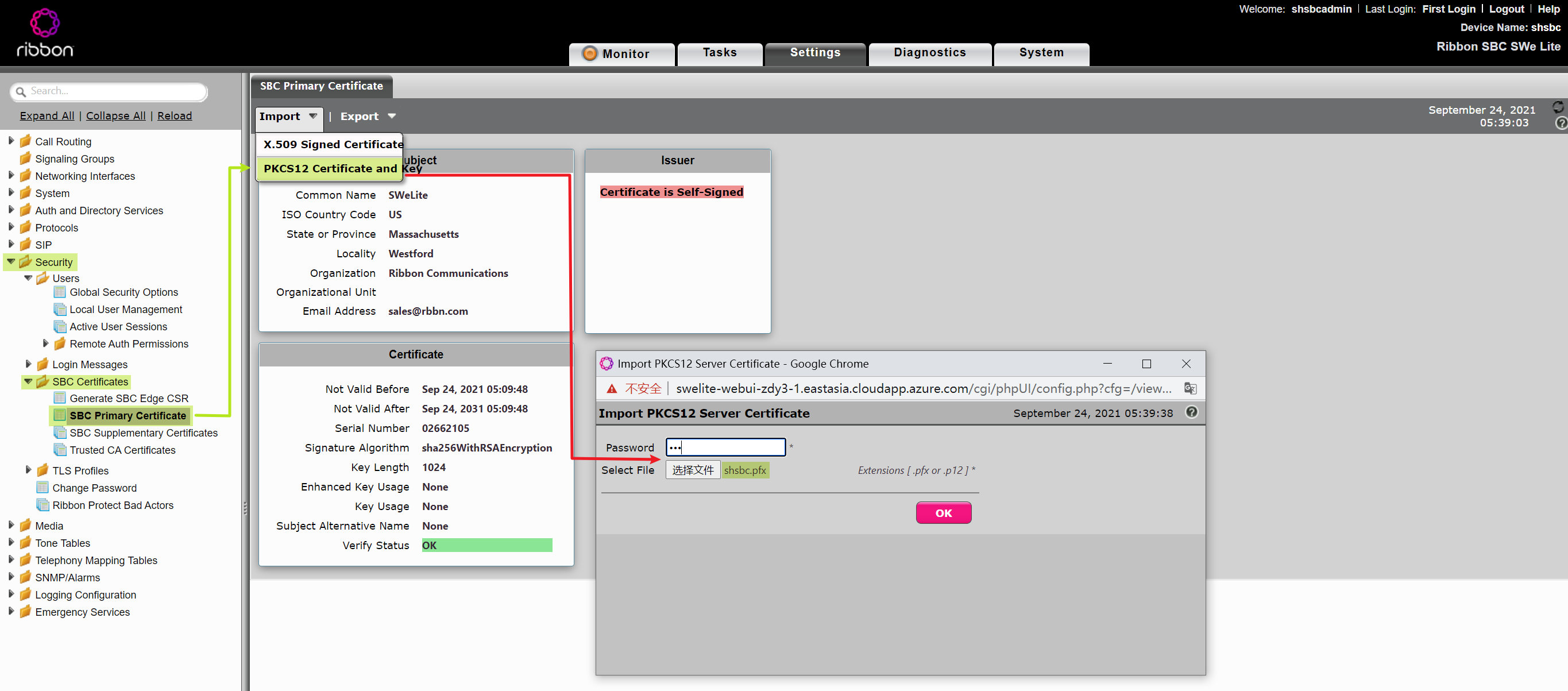Open SBC Supplementary Certificates tree item
1568x691 pixels.
pos(143,433)
